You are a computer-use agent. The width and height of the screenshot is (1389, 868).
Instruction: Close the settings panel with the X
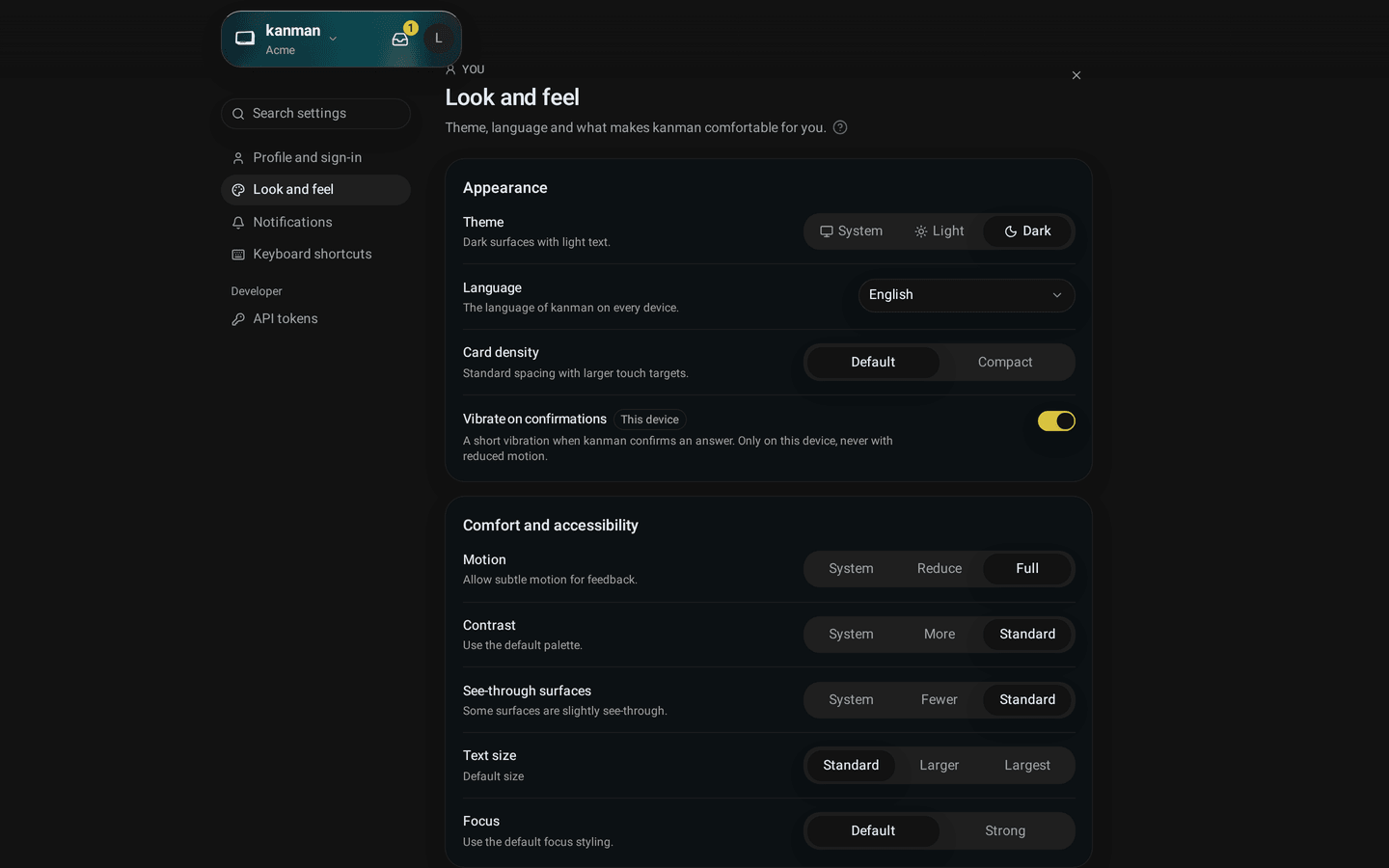[1076, 75]
